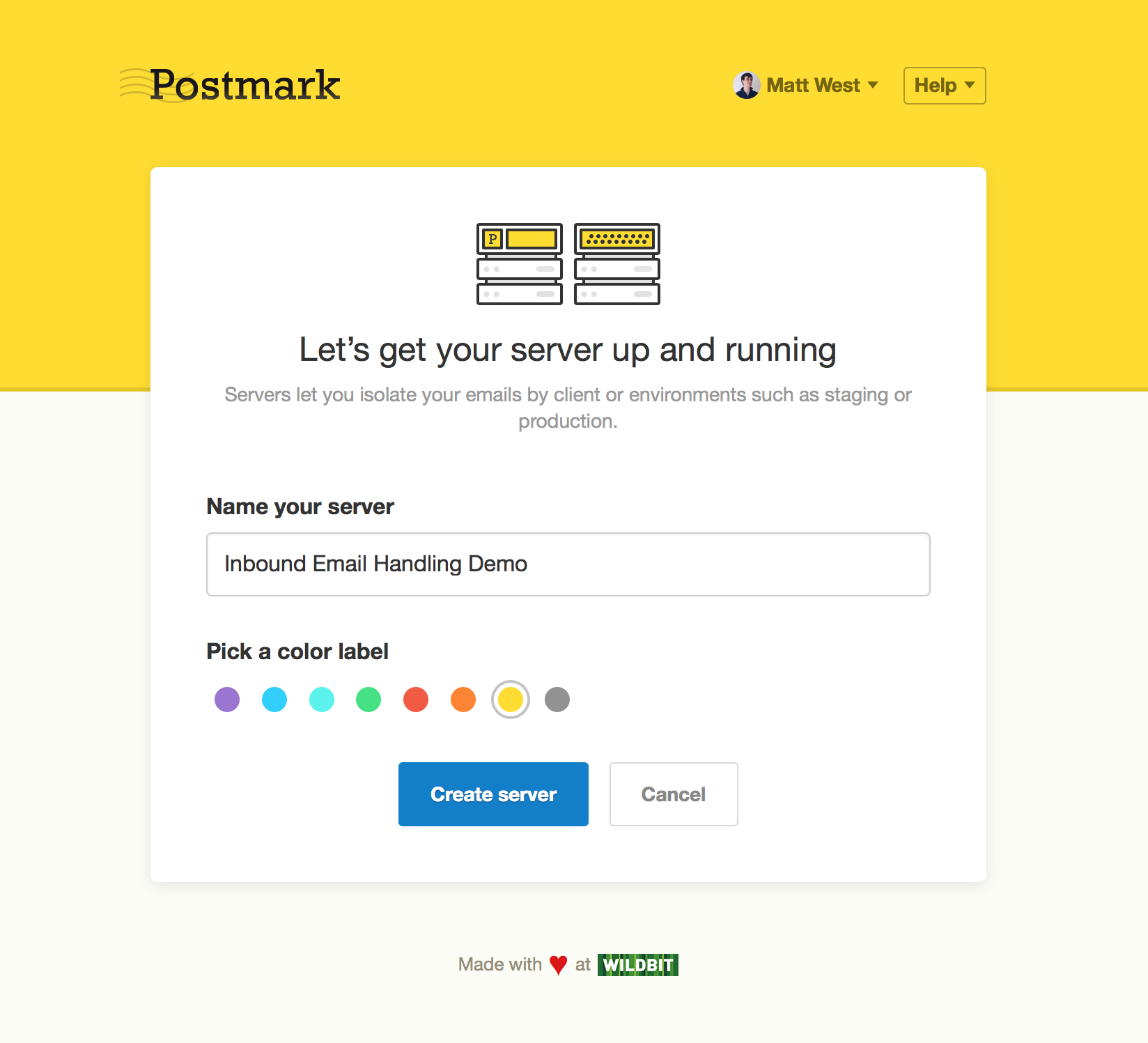Pick the selected yellow color label

click(511, 700)
